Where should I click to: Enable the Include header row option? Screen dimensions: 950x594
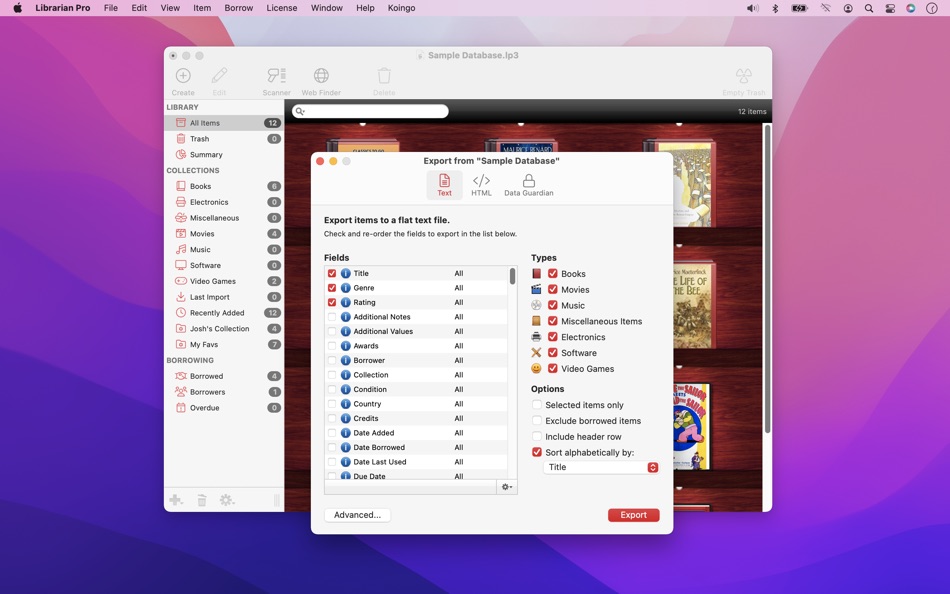537,436
